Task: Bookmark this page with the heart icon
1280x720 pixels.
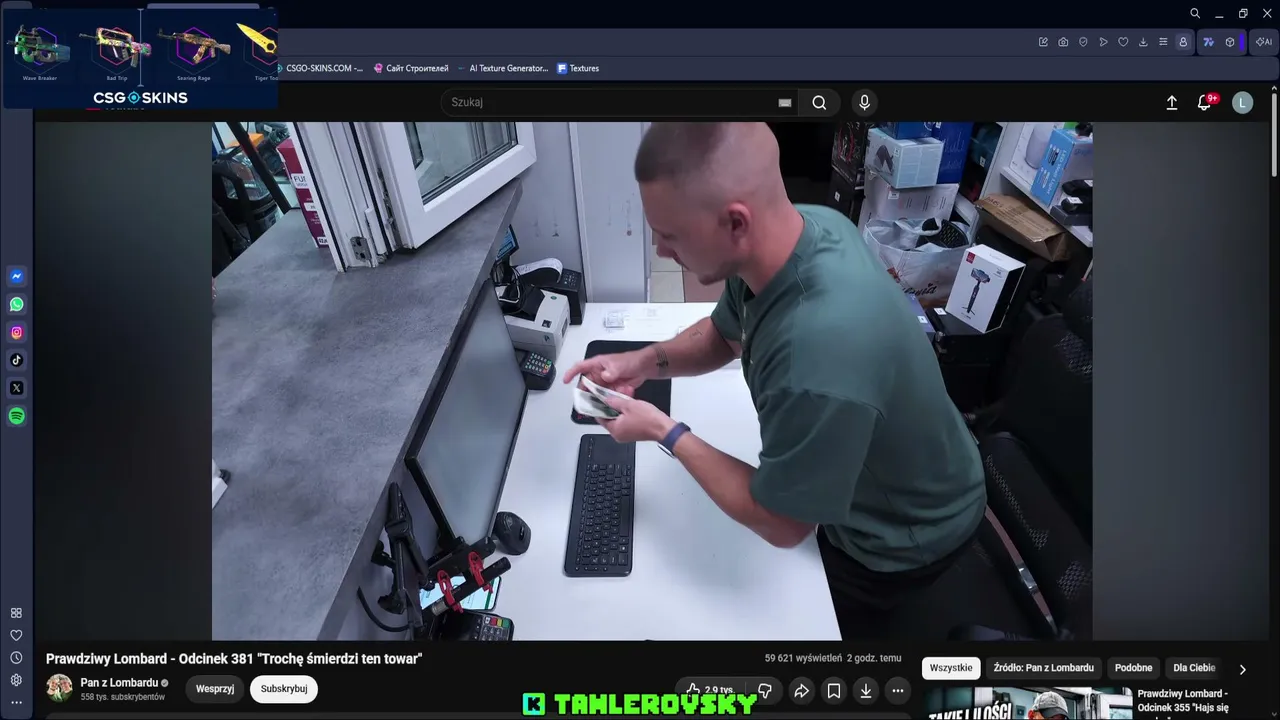Action: click(x=1123, y=42)
